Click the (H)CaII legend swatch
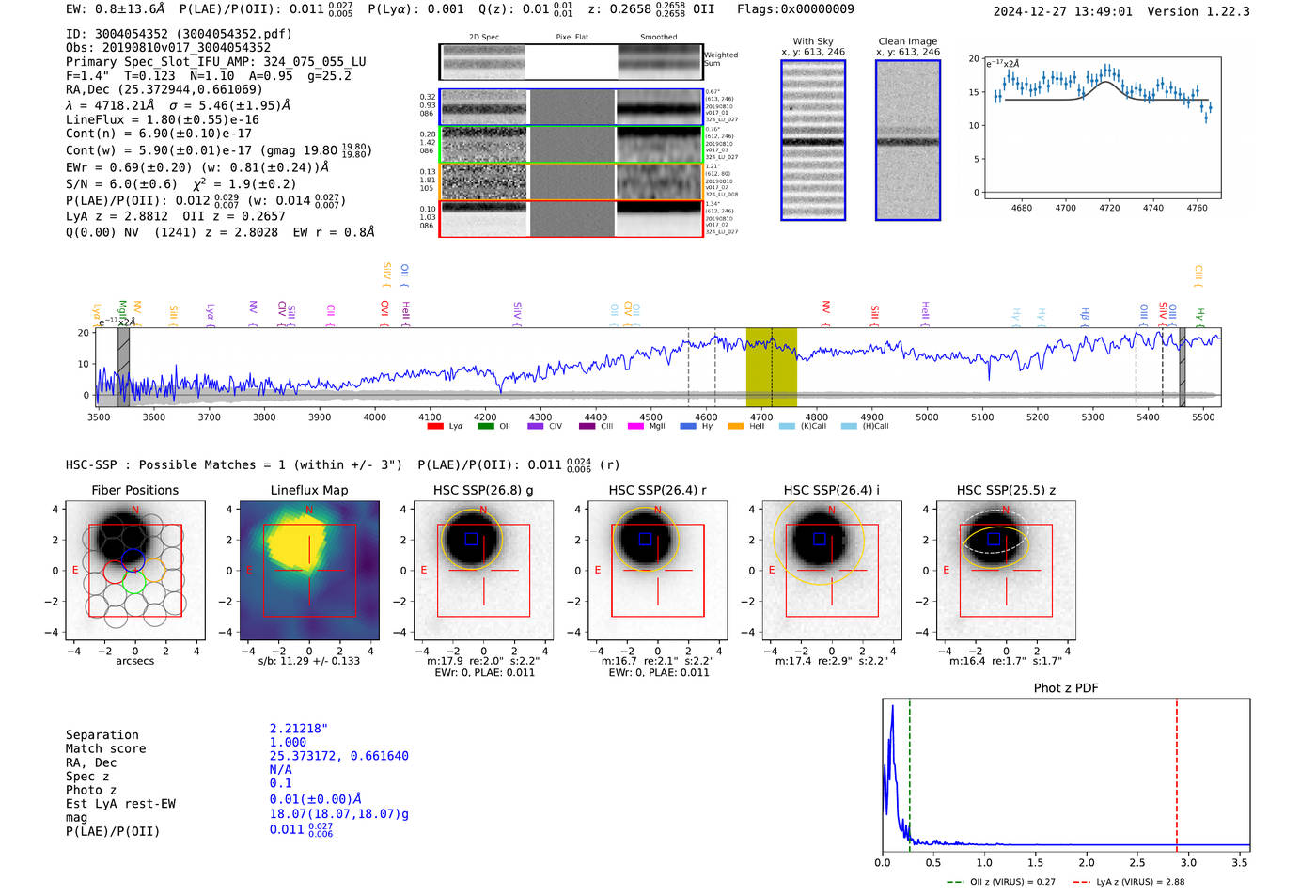 pyautogui.click(x=849, y=426)
